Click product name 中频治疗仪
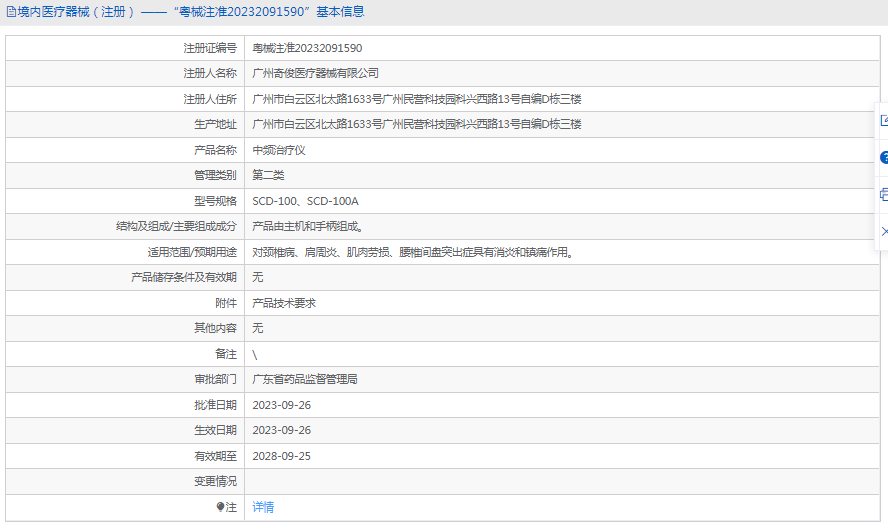The image size is (888, 530). click(x=279, y=150)
